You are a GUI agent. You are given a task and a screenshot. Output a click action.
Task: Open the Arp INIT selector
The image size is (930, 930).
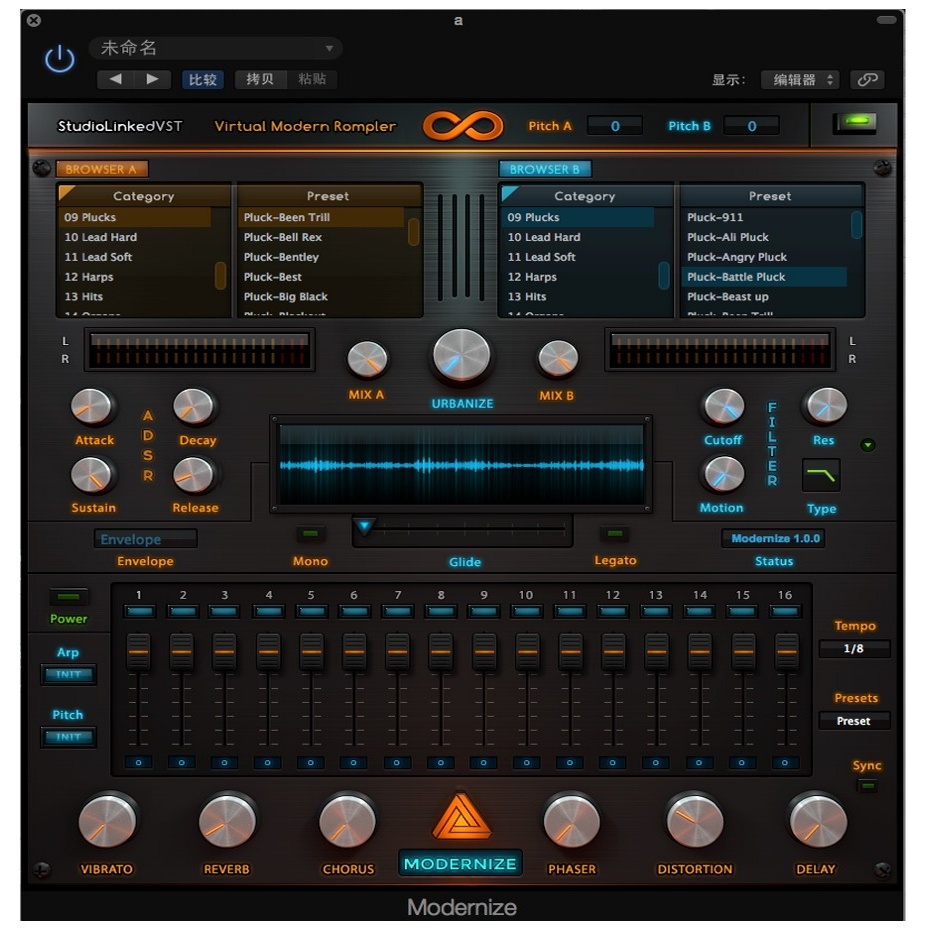click(68, 674)
